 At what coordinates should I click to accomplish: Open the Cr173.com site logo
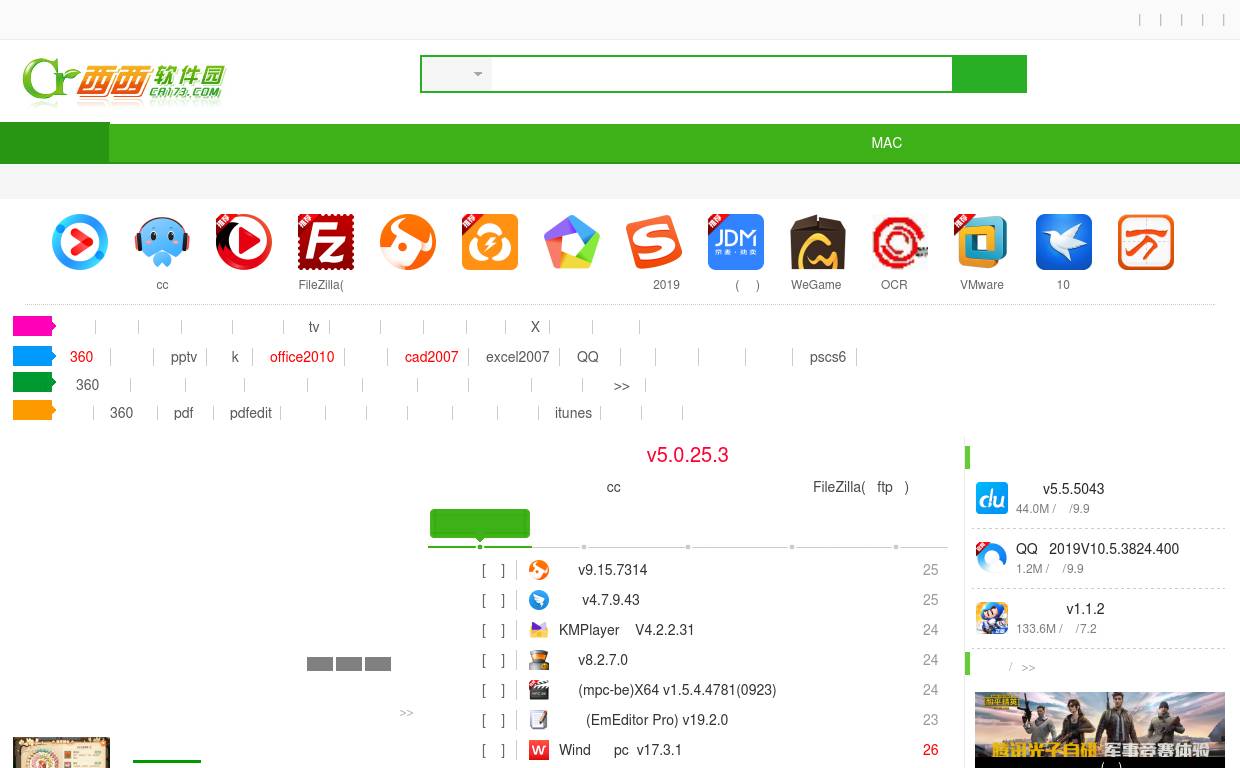point(124,82)
